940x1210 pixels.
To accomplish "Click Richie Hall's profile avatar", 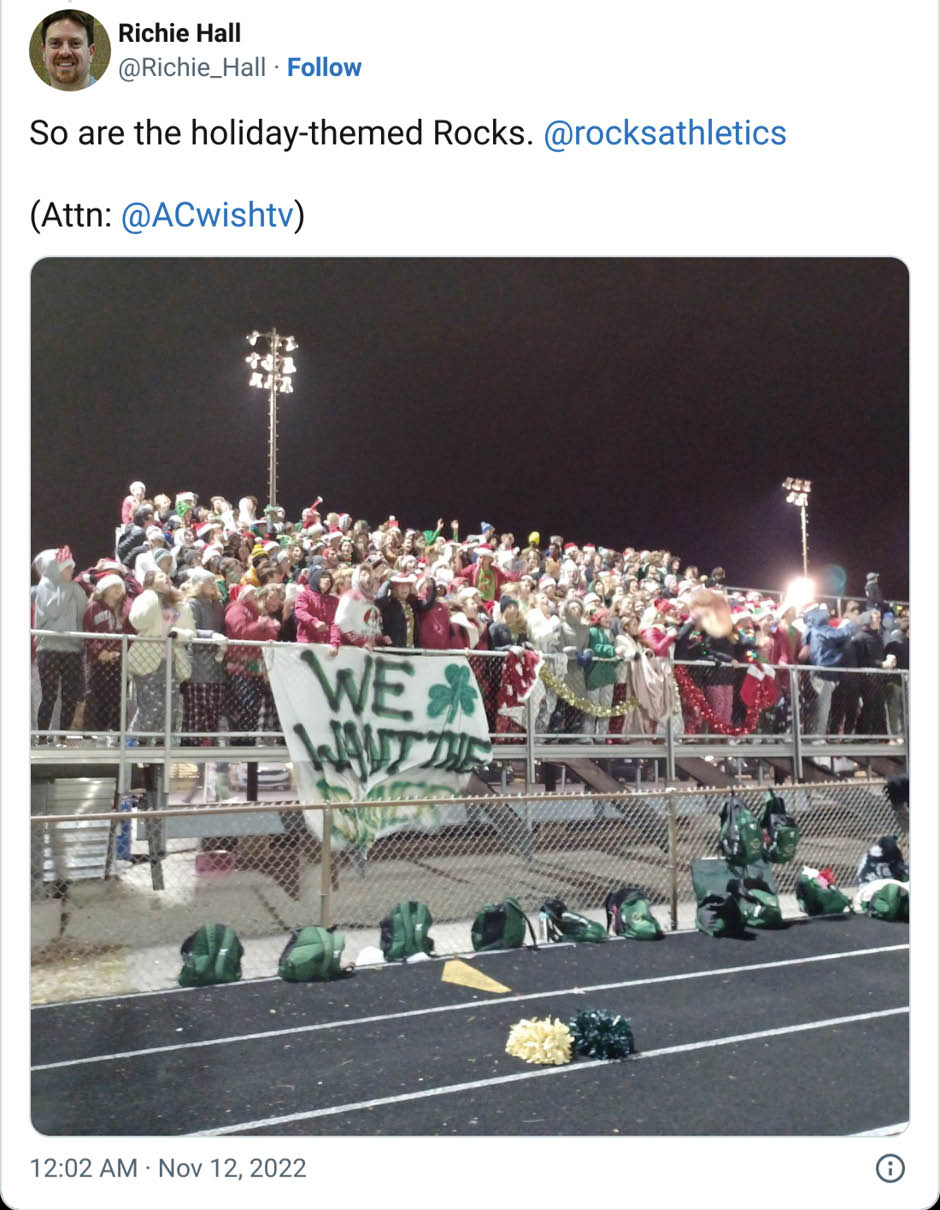I will tap(70, 50).
